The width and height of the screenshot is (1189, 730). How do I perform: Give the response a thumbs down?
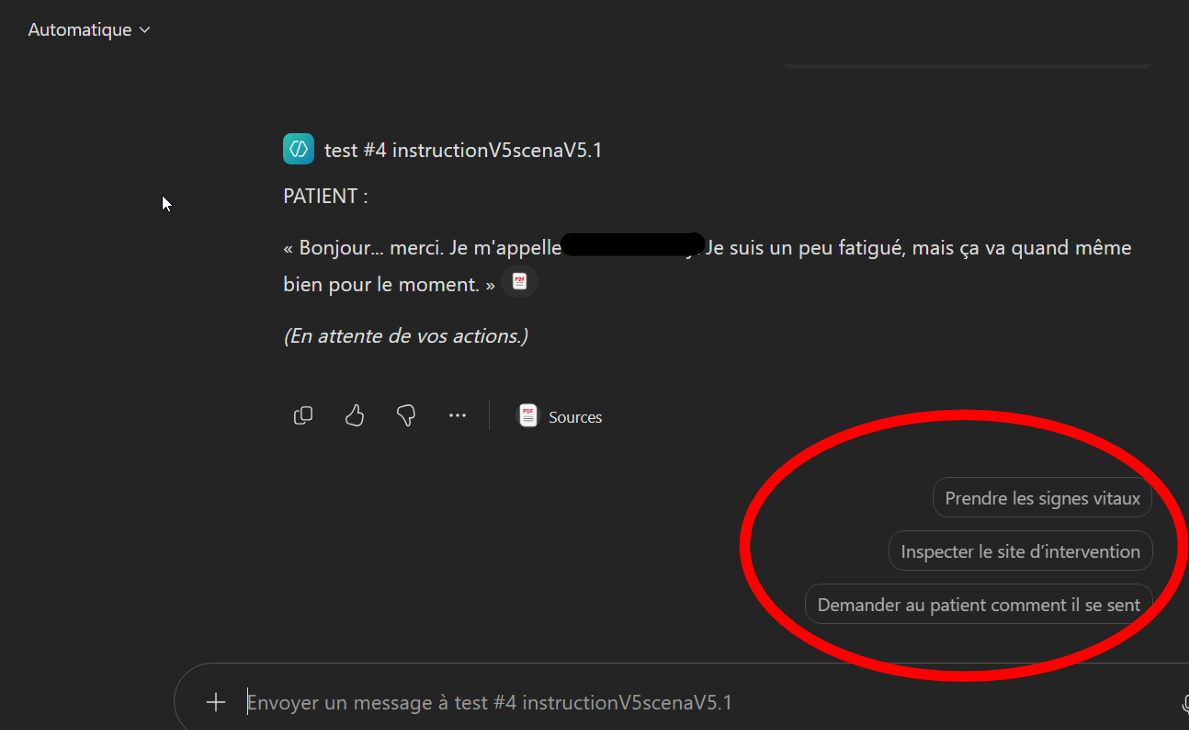406,415
